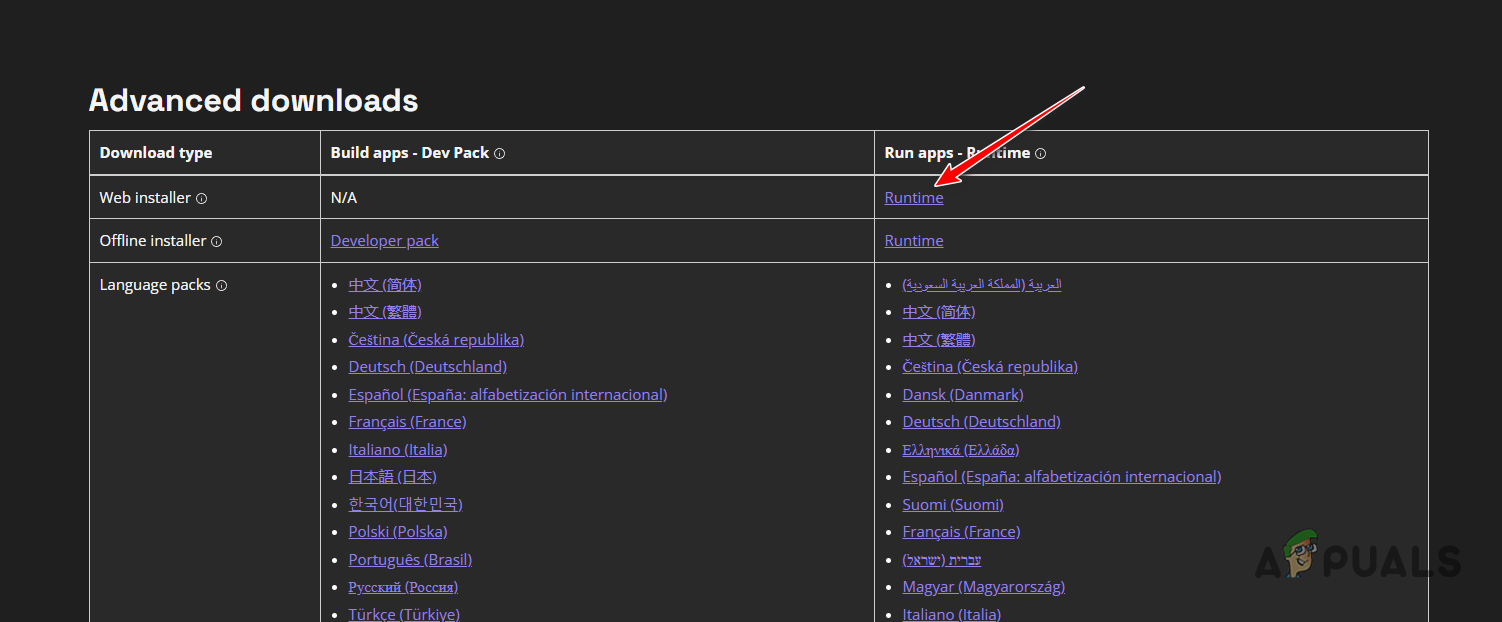Open the Offline installer Runtime link

(x=913, y=241)
